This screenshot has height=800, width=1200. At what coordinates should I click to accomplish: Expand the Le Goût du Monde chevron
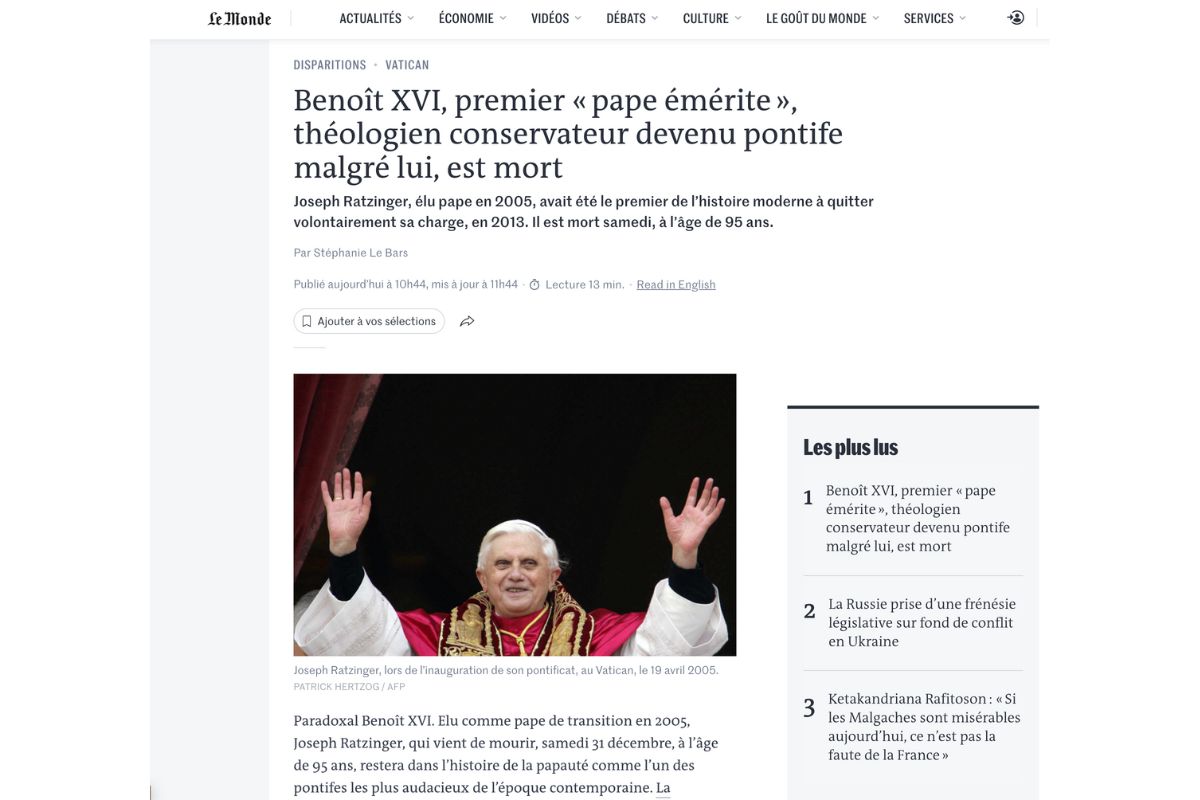point(876,18)
